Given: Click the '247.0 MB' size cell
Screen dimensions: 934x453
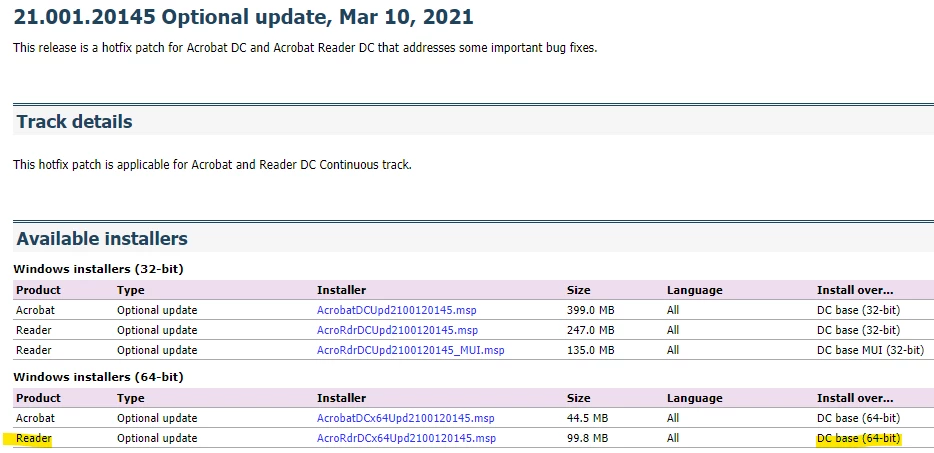Looking at the screenshot, I should (590, 330).
